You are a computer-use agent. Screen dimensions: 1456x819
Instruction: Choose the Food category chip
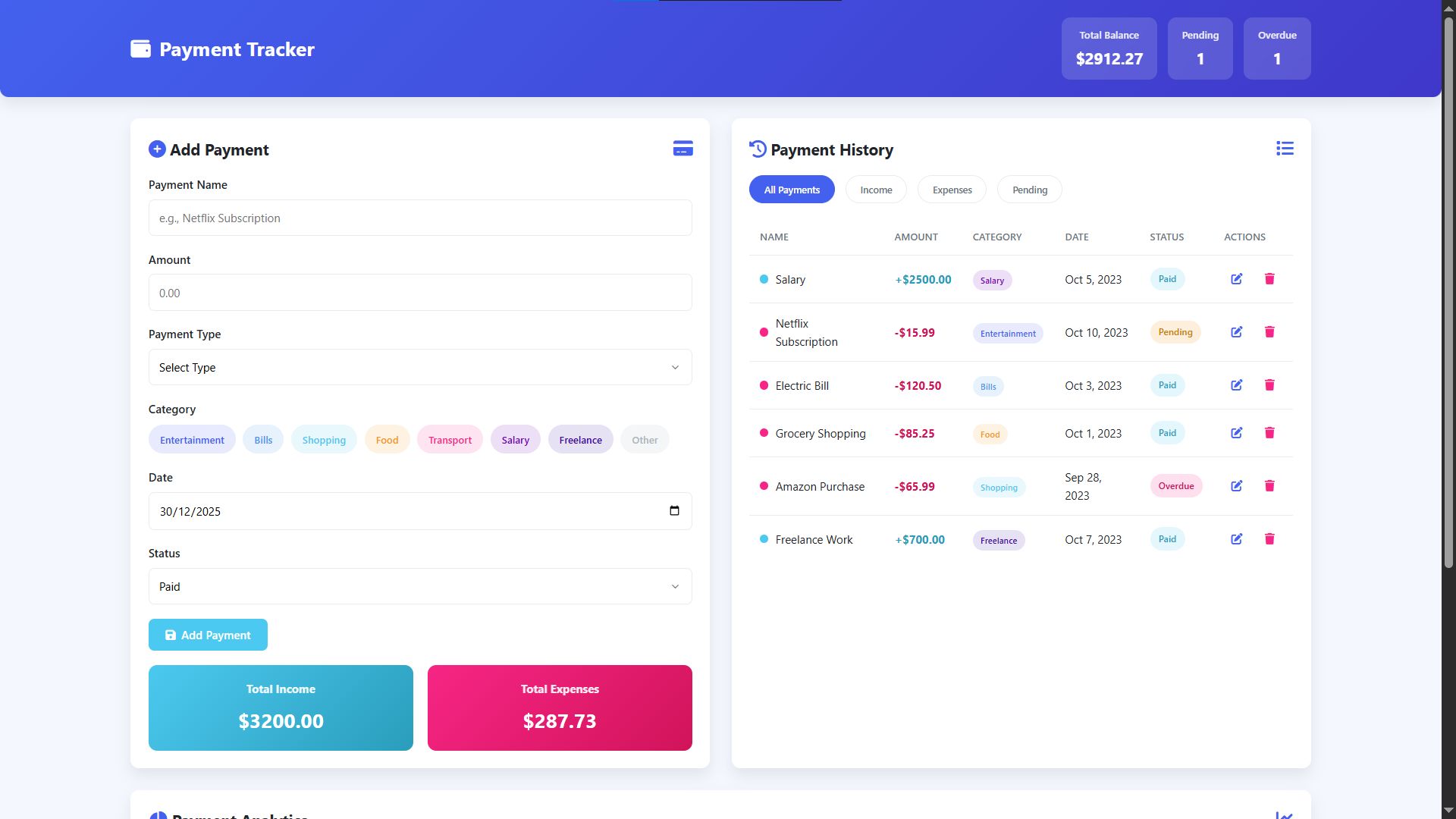(387, 440)
